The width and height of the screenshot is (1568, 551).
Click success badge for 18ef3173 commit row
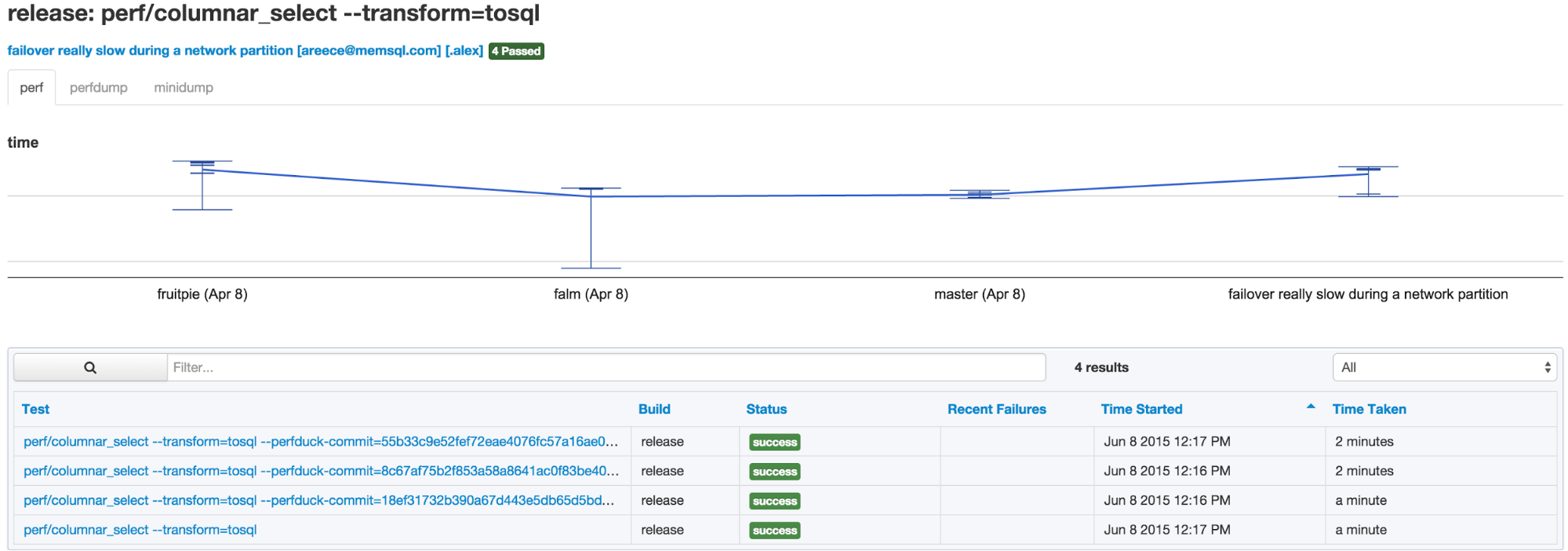tap(774, 501)
